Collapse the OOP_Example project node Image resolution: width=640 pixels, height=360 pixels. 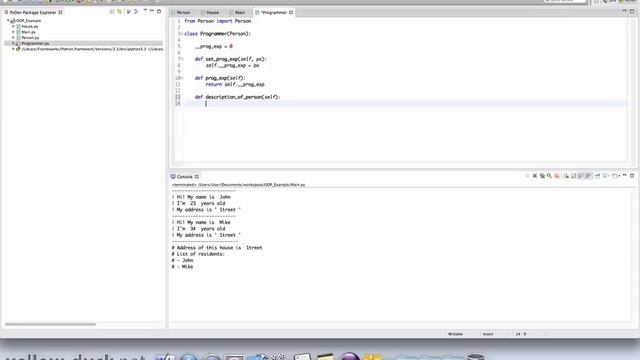point(8,20)
